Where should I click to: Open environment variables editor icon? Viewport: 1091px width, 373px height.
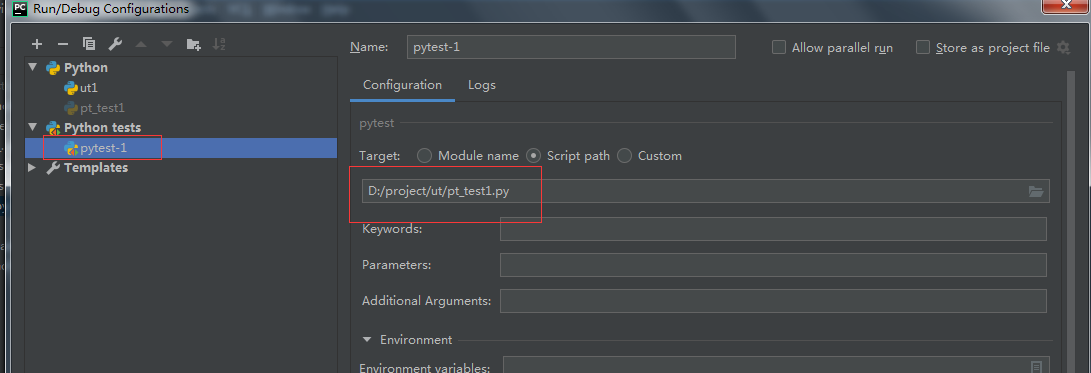(x=1036, y=367)
